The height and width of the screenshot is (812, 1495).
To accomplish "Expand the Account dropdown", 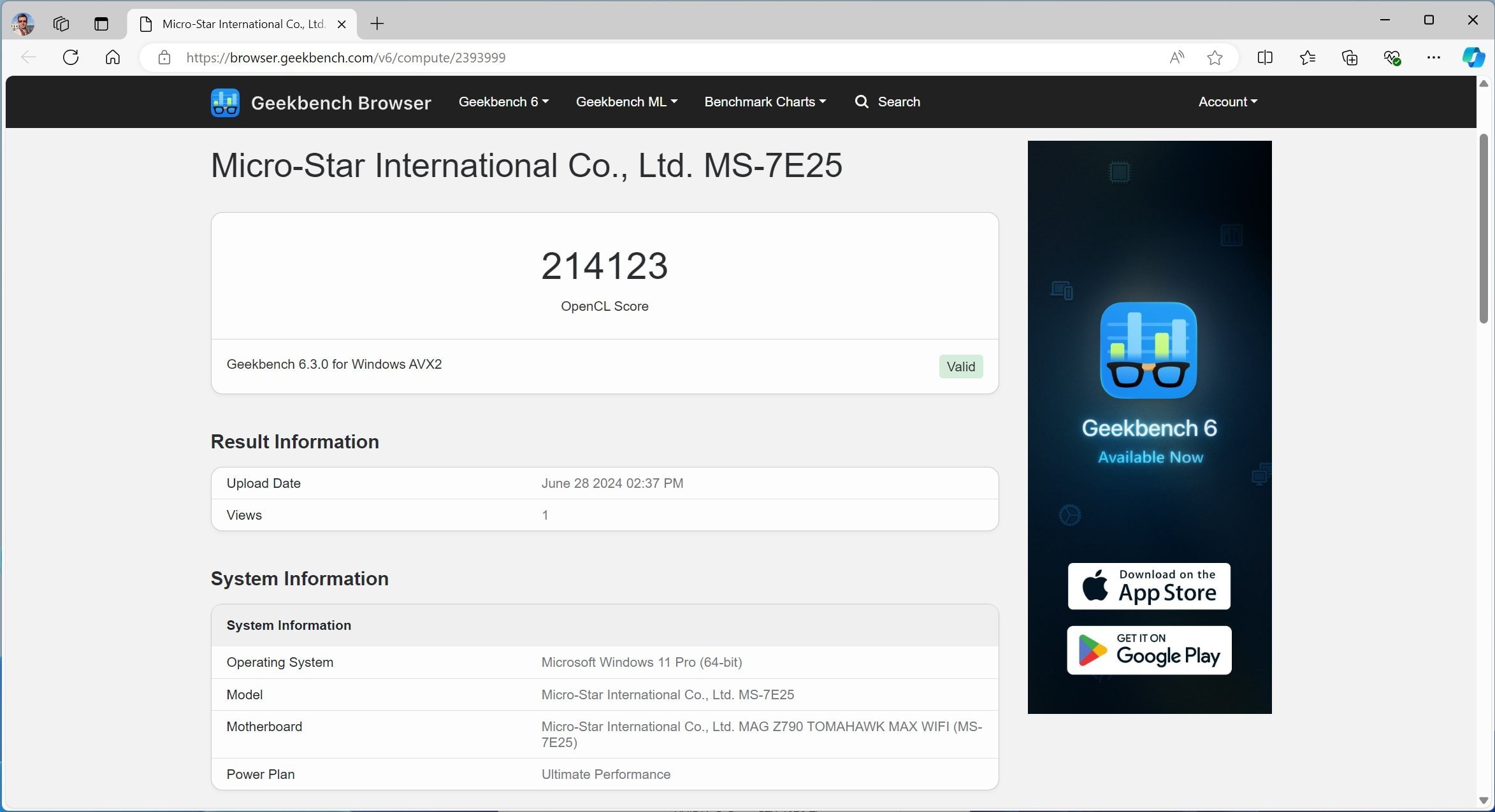I will 1227,102.
